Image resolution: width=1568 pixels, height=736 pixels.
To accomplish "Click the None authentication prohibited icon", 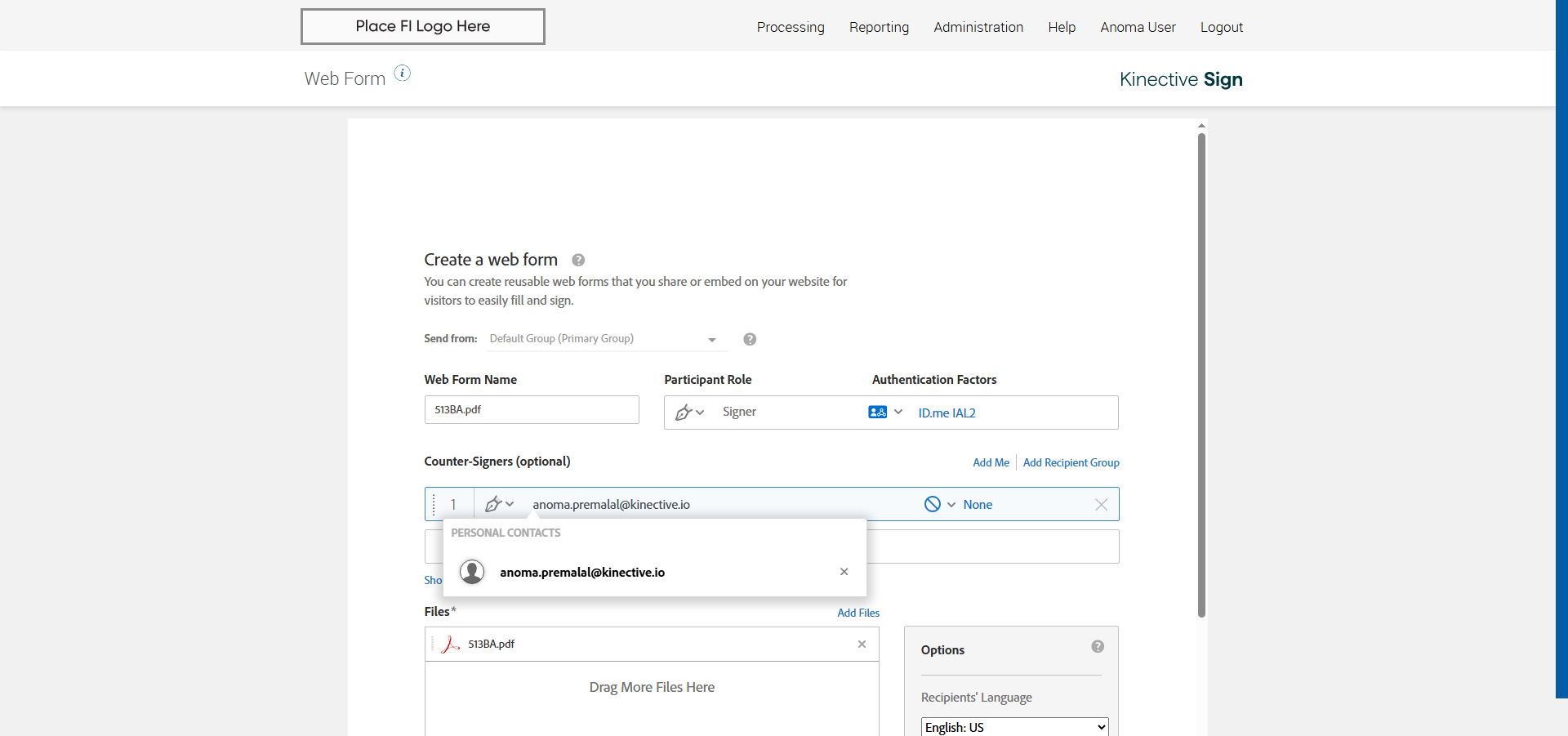I will click(x=932, y=504).
